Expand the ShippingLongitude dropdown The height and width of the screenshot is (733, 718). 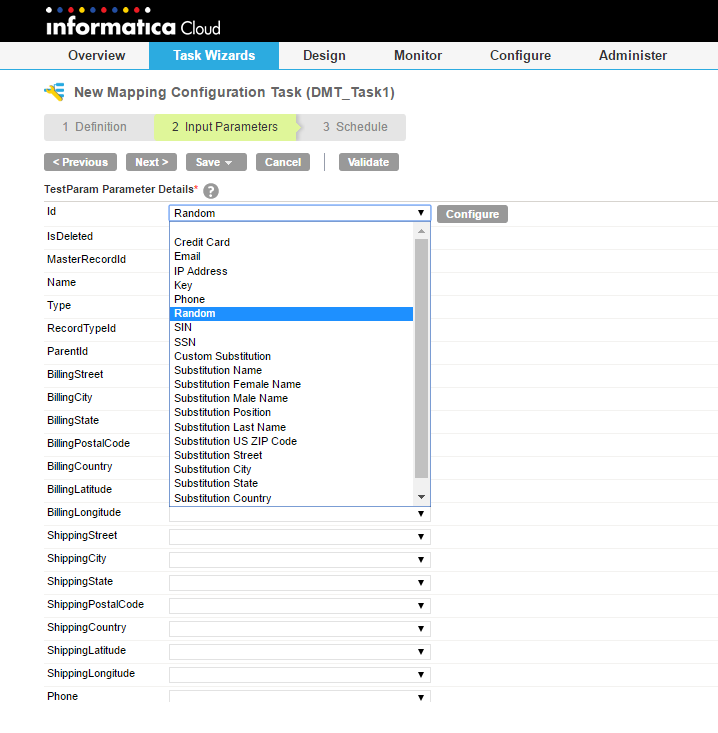pyautogui.click(x=300, y=675)
